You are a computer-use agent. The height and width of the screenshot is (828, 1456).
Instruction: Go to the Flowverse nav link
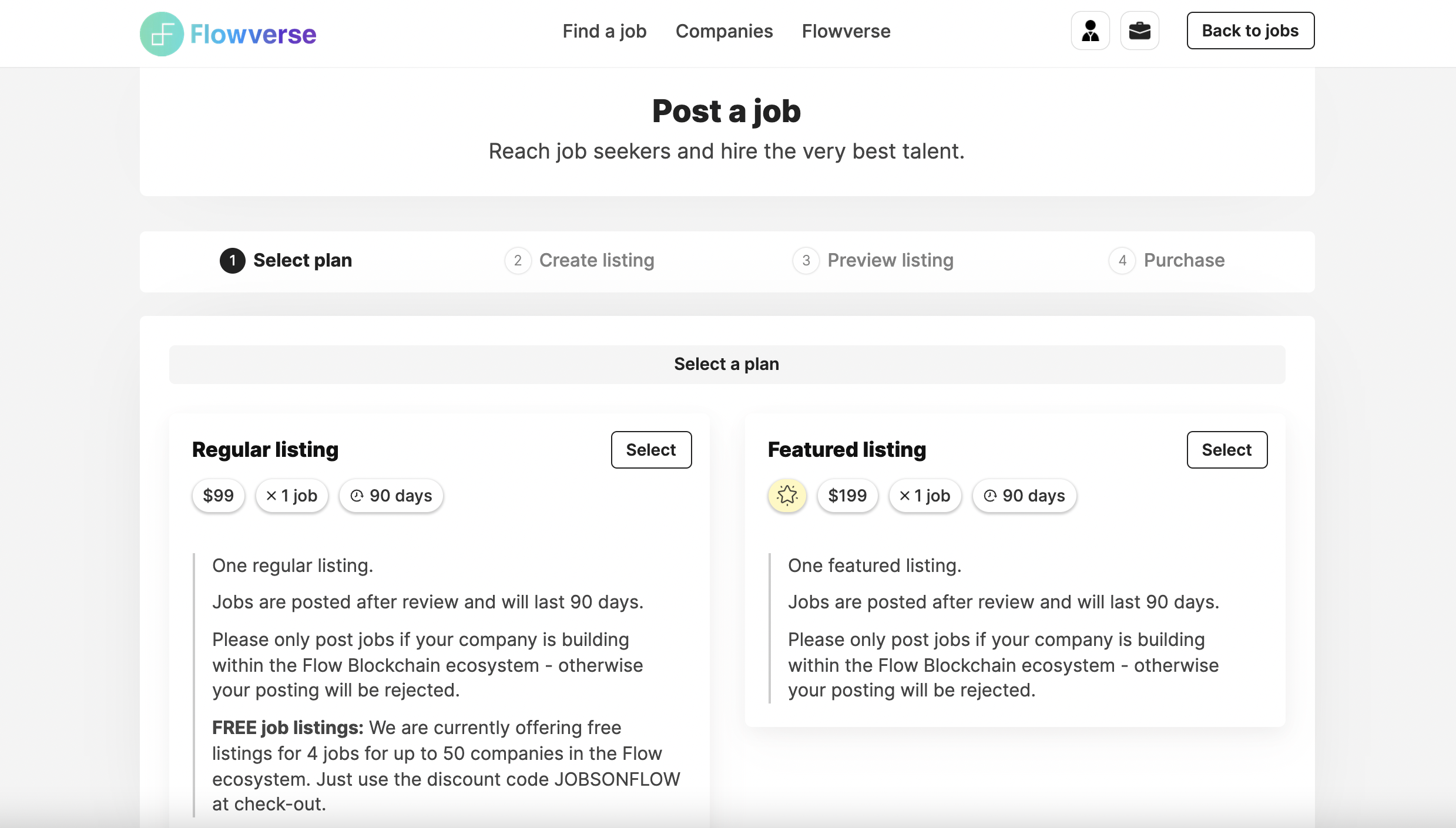coord(846,31)
